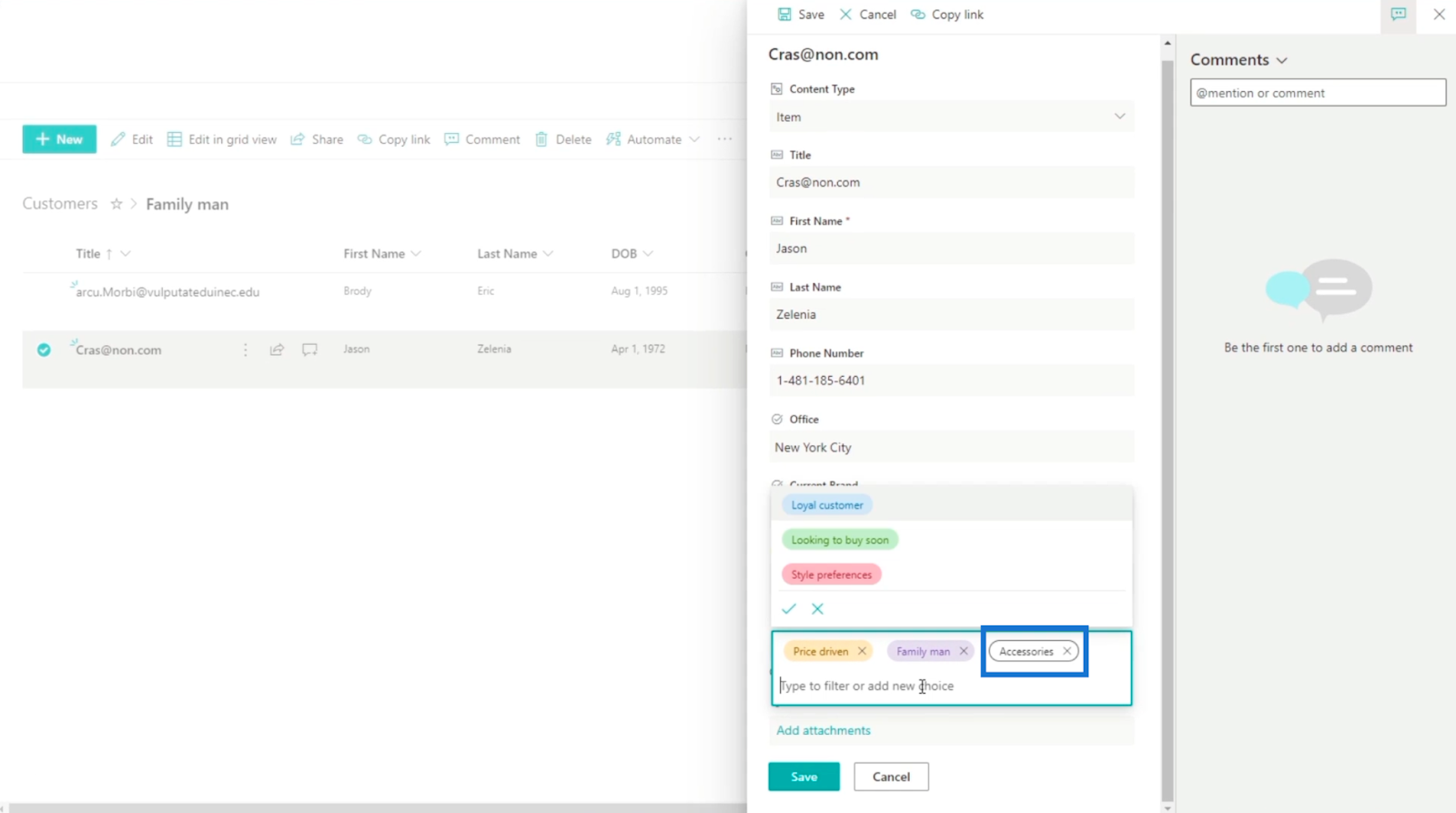This screenshot has height=813, width=1456.
Task: Toggle the comments pane icon
Action: (x=1398, y=15)
